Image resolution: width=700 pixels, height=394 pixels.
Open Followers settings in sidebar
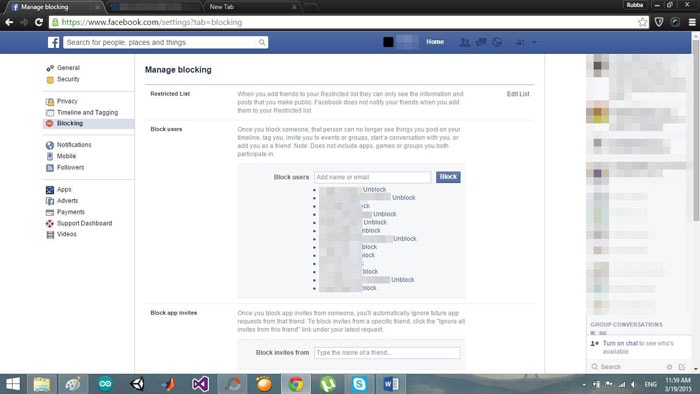point(70,167)
